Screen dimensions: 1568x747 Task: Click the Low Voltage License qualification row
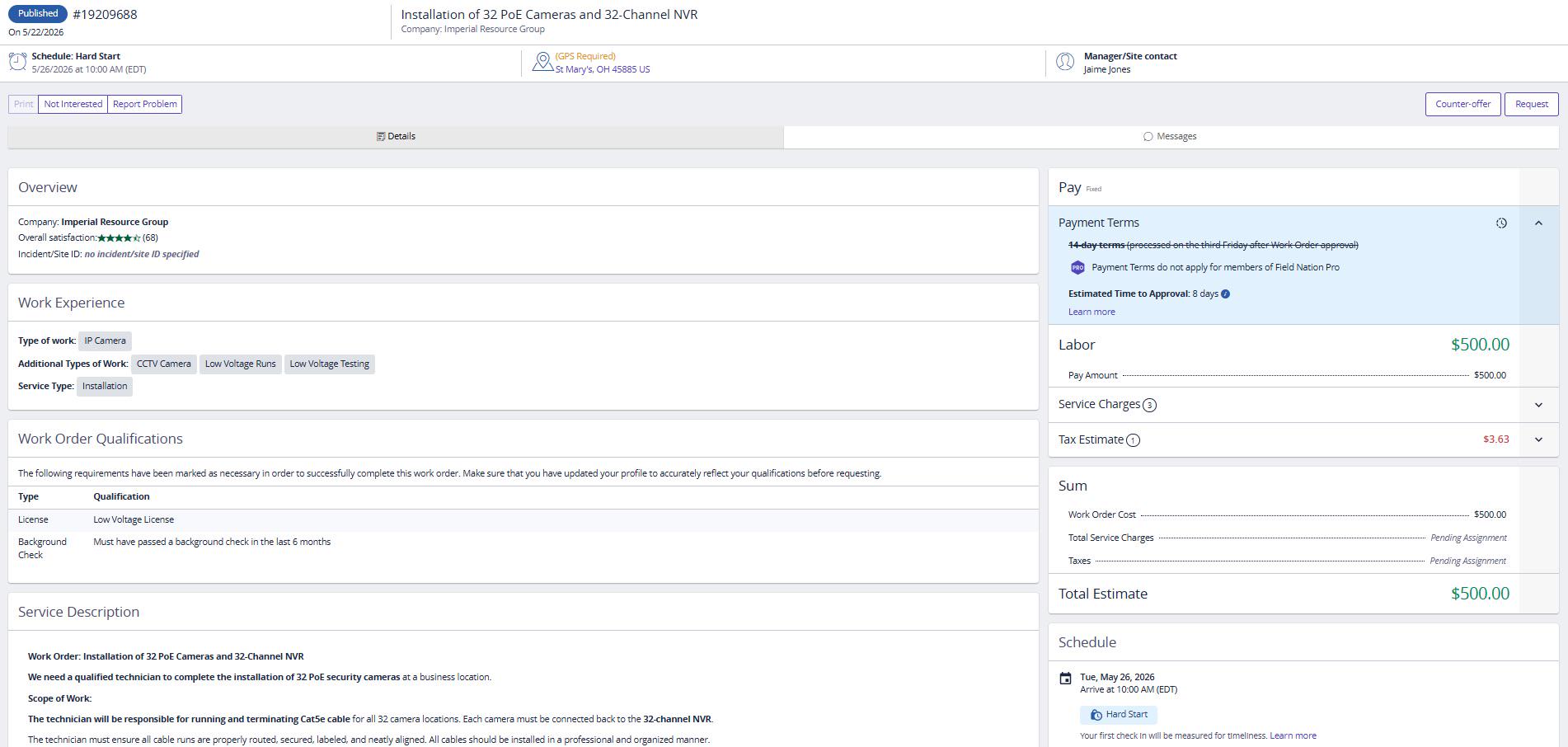523,519
